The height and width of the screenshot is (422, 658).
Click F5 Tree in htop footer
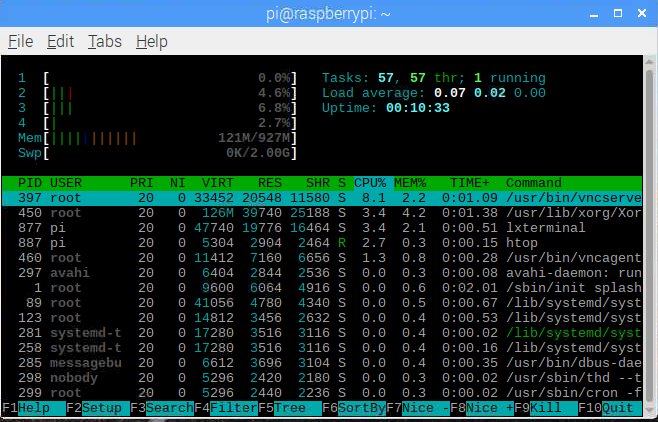(x=290, y=408)
